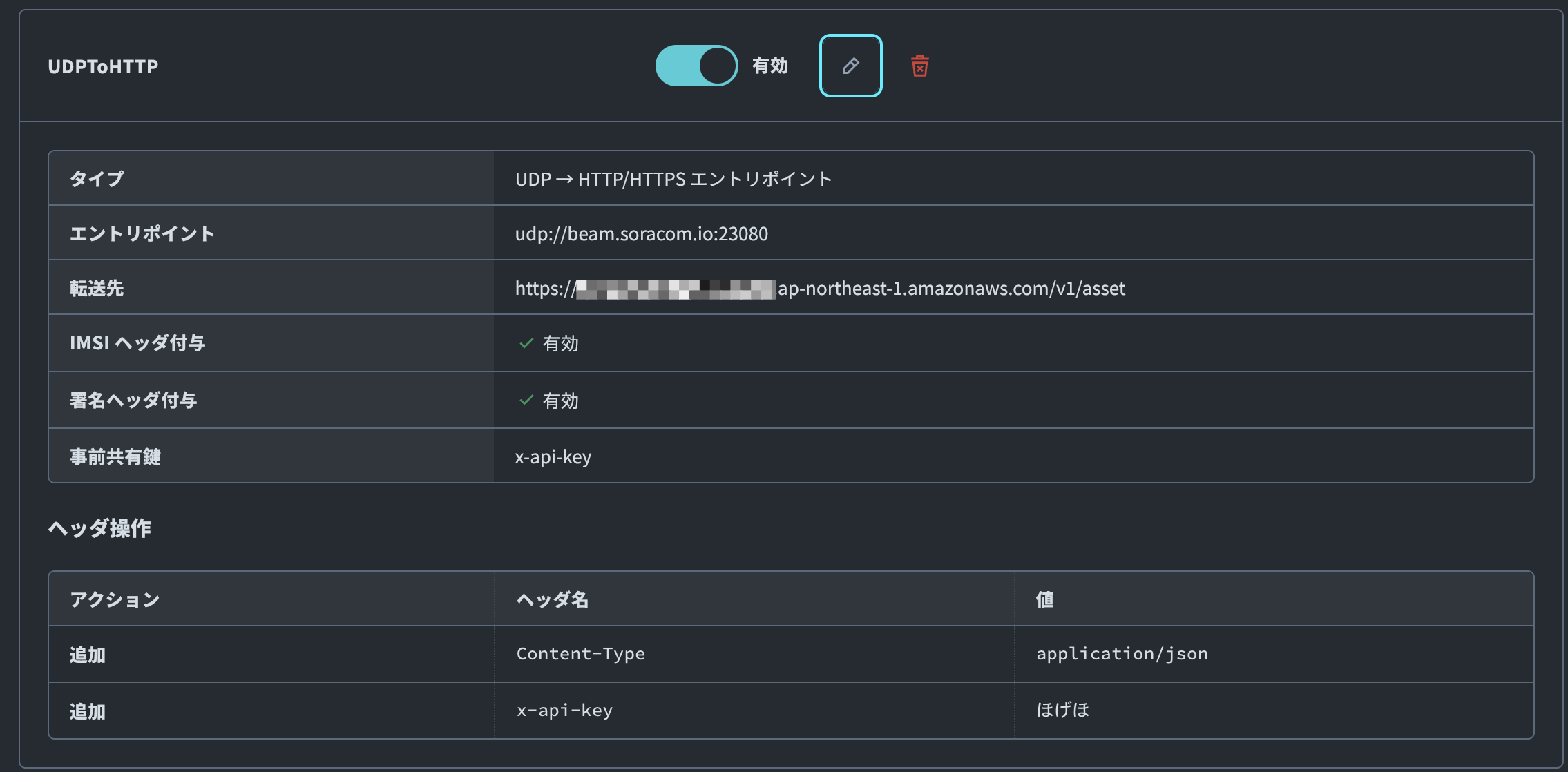Select the application/json value cell

(x=1122, y=654)
